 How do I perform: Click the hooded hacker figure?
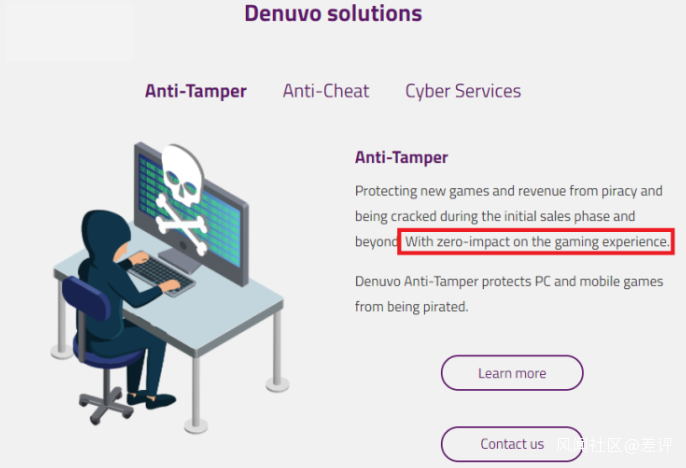(118, 297)
